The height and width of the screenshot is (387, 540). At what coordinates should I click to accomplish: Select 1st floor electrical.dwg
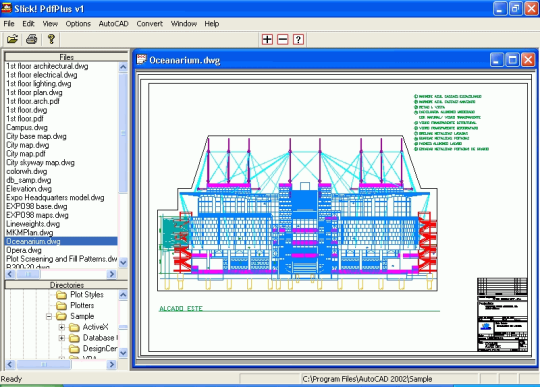42,75
